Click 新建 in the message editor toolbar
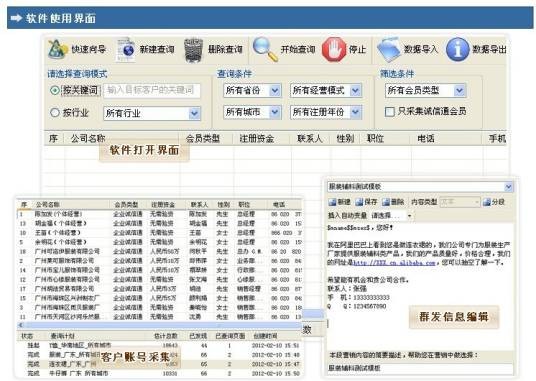Image resolution: width=536 pixels, height=381 pixels. [339, 202]
